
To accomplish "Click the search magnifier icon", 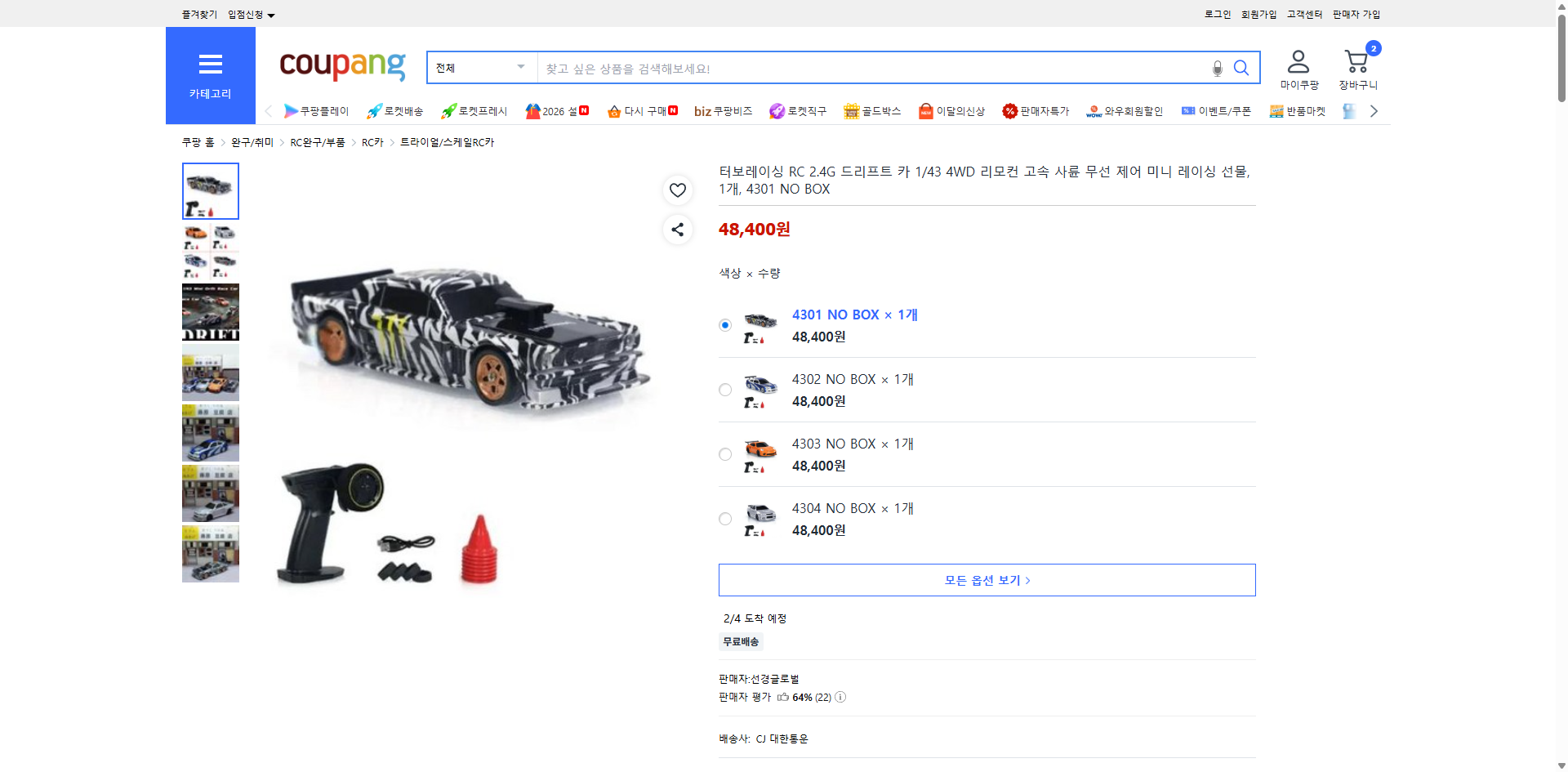I will pyautogui.click(x=1241, y=68).
